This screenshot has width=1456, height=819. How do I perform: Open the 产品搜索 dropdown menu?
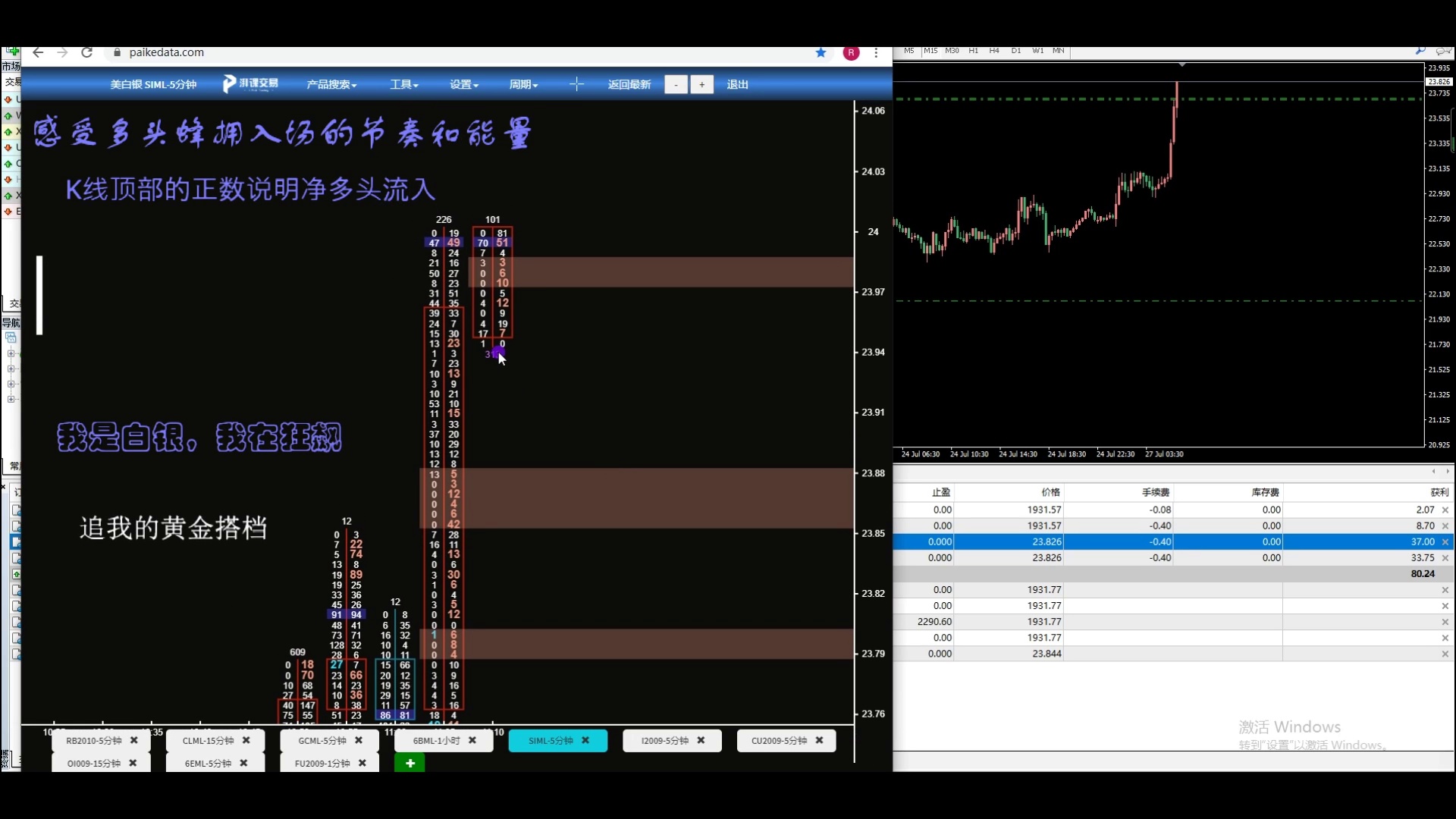click(x=331, y=84)
